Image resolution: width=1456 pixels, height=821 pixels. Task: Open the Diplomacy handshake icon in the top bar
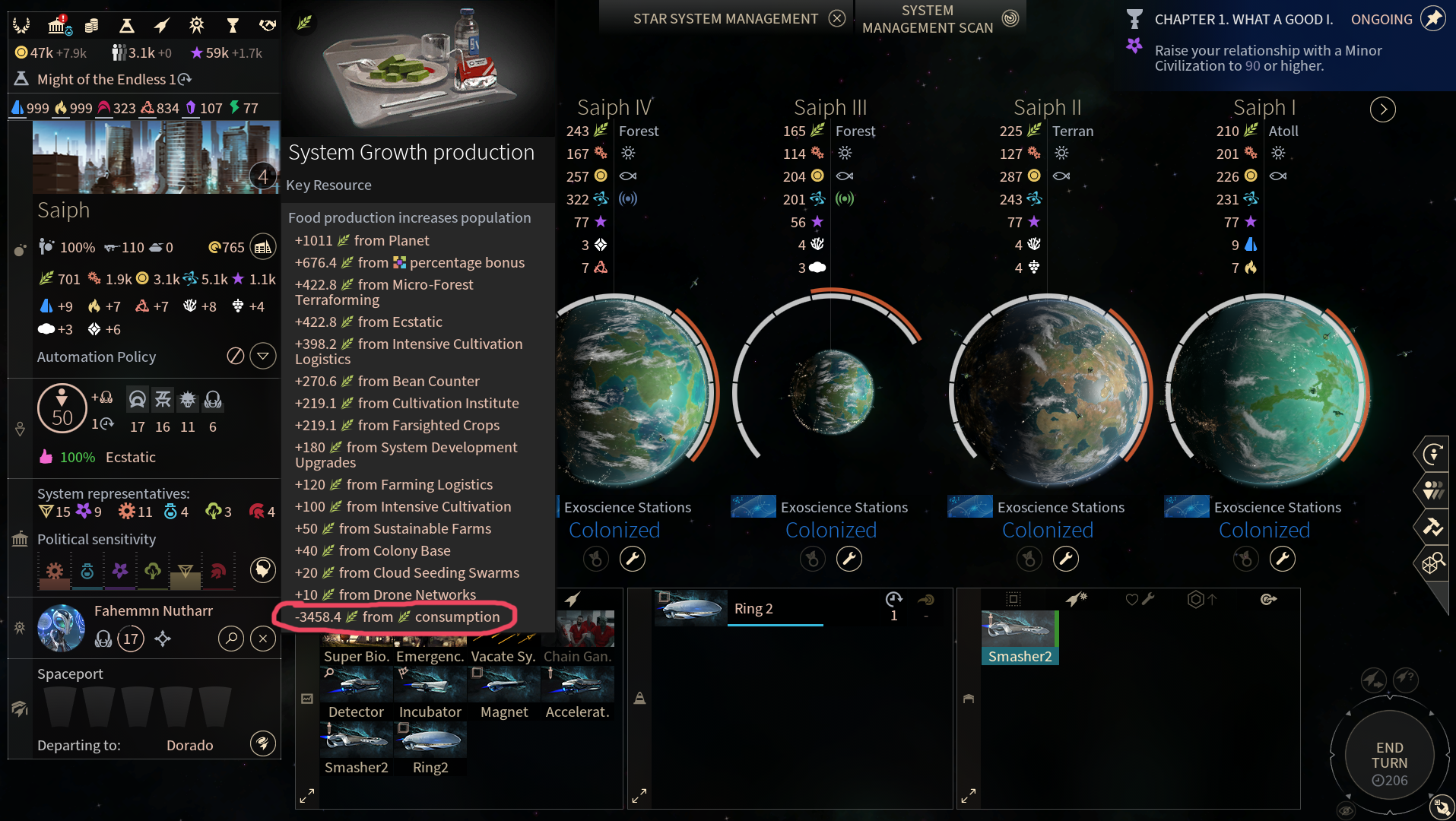tap(267, 26)
